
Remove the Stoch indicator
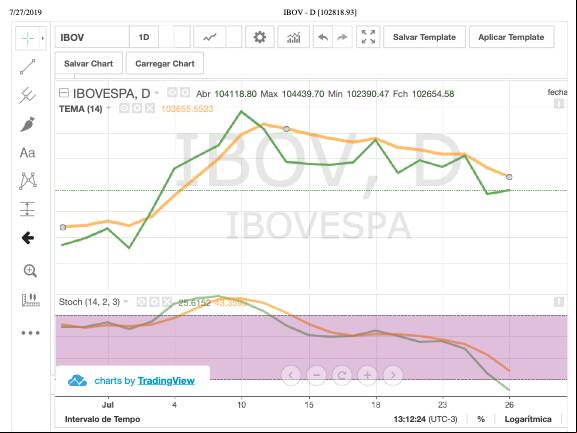167,302
